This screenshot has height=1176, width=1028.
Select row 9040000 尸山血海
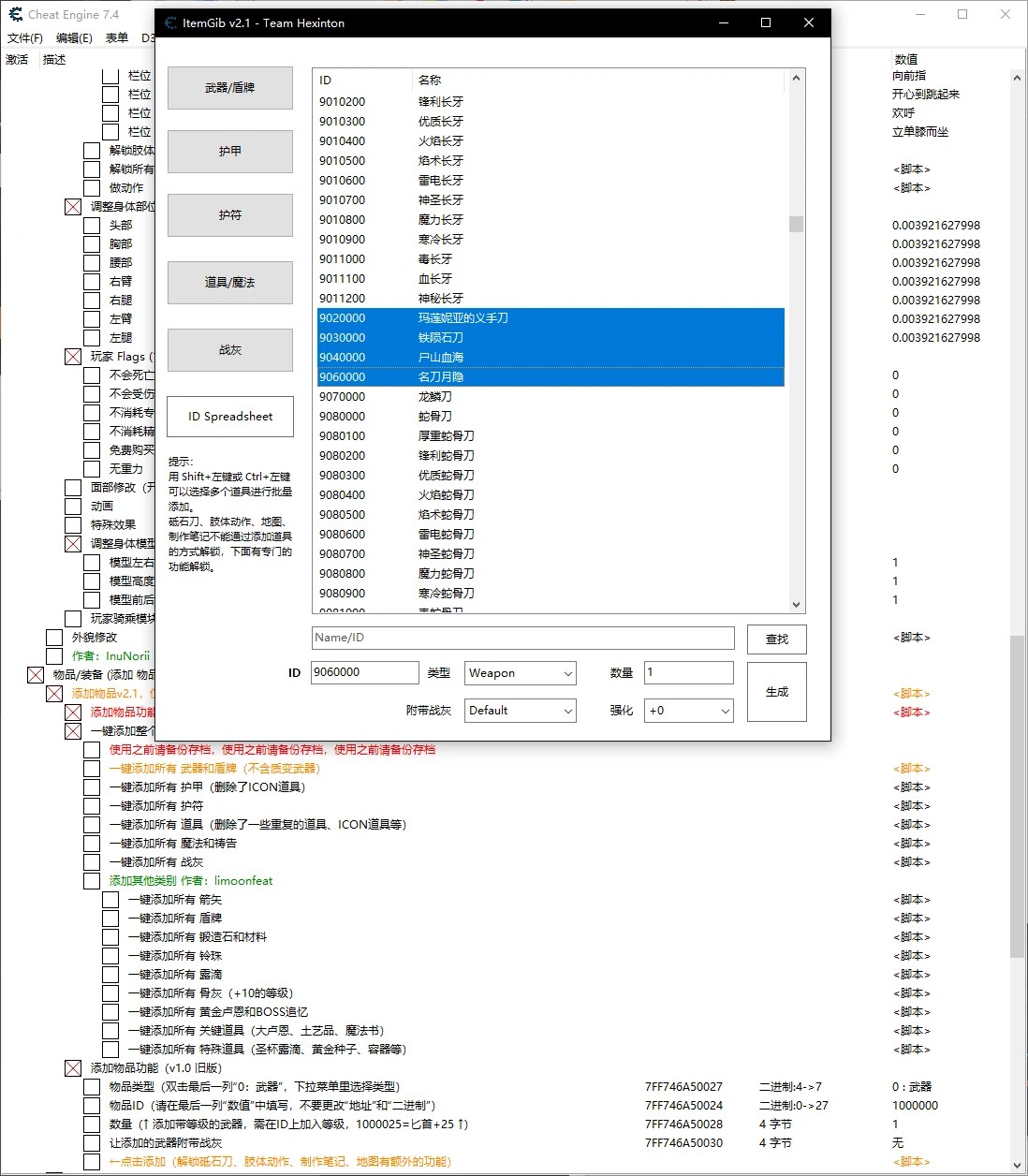coord(551,358)
